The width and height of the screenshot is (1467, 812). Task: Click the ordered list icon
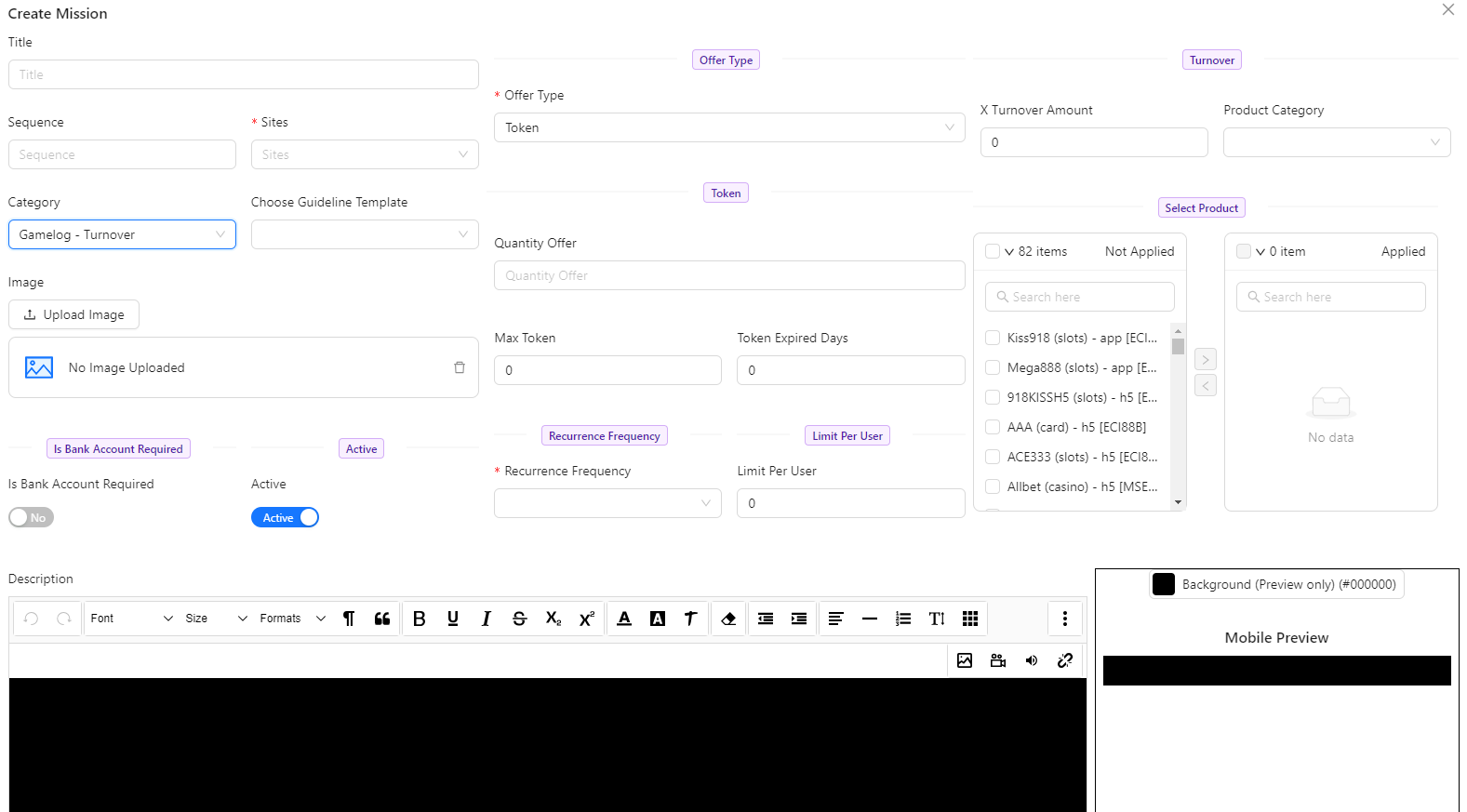click(903, 619)
